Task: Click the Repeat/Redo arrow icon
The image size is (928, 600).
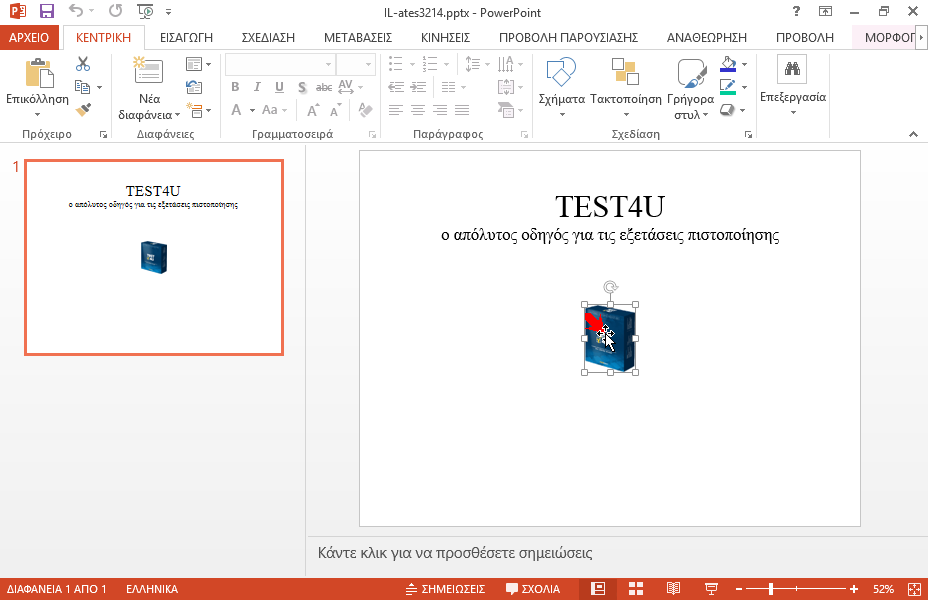Action: coord(115,11)
